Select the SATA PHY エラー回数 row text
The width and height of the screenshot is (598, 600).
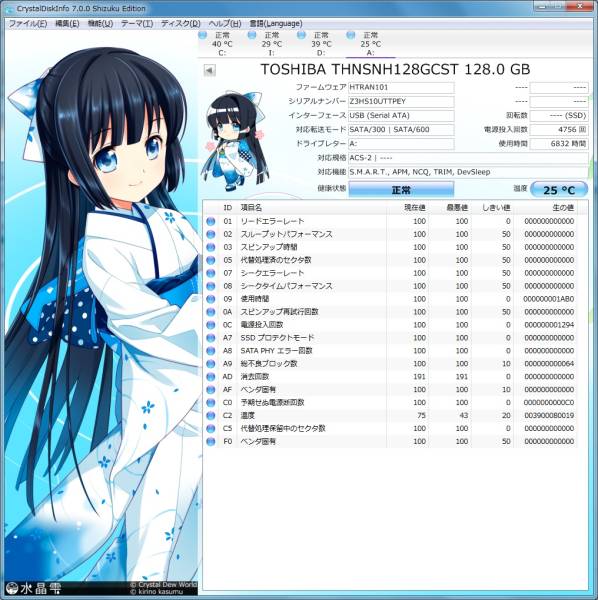pyautogui.click(x=276, y=351)
